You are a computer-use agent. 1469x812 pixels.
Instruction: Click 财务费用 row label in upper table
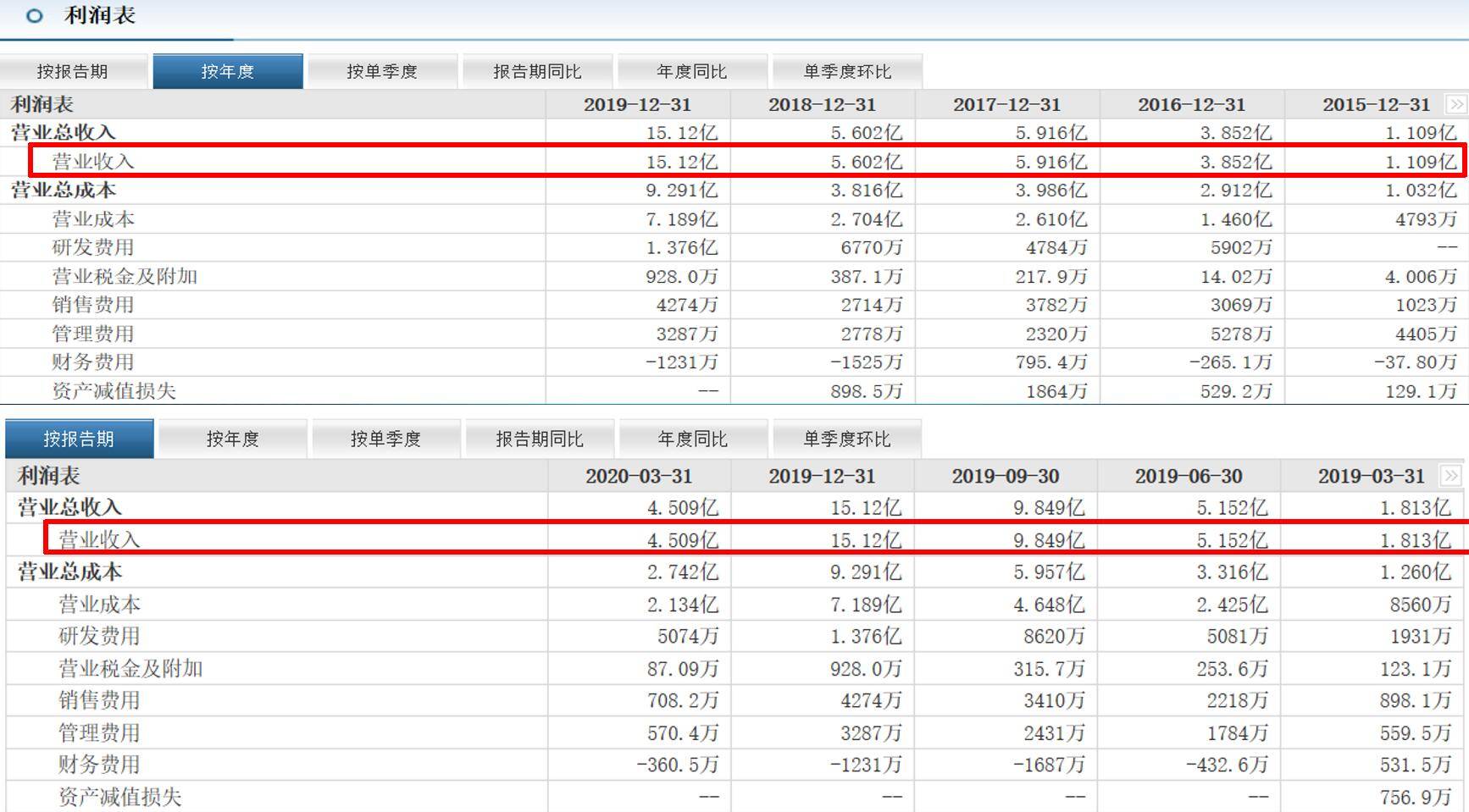[x=93, y=362]
